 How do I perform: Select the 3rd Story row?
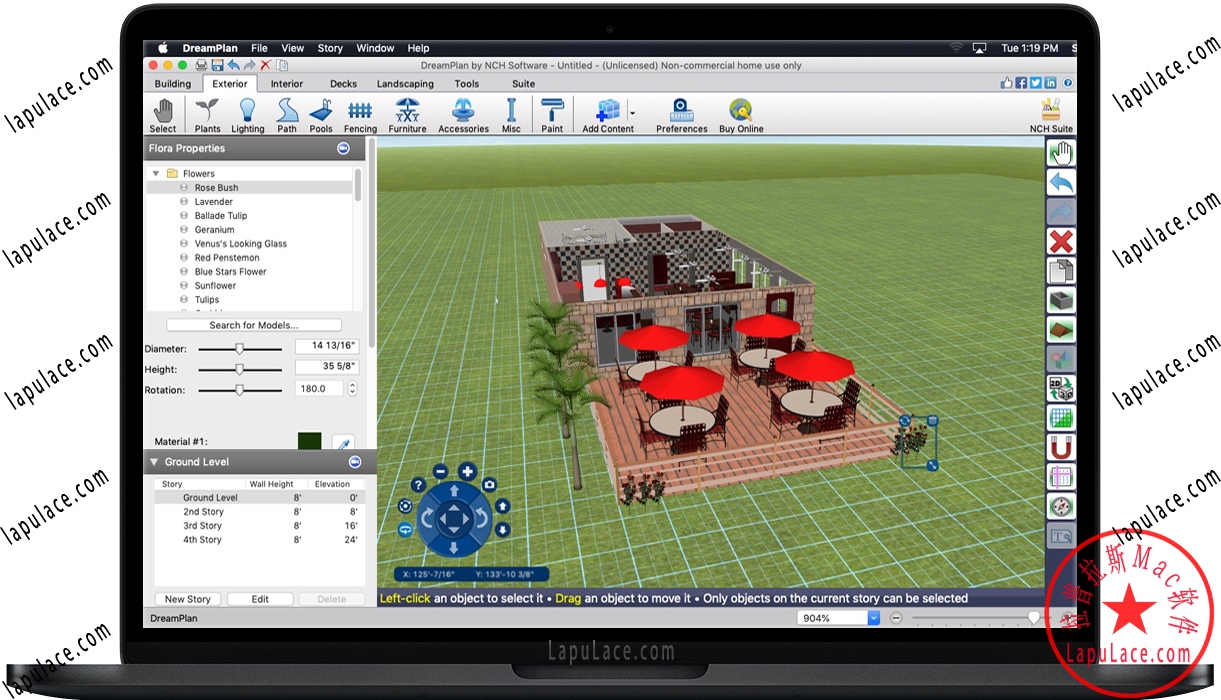(x=203, y=526)
